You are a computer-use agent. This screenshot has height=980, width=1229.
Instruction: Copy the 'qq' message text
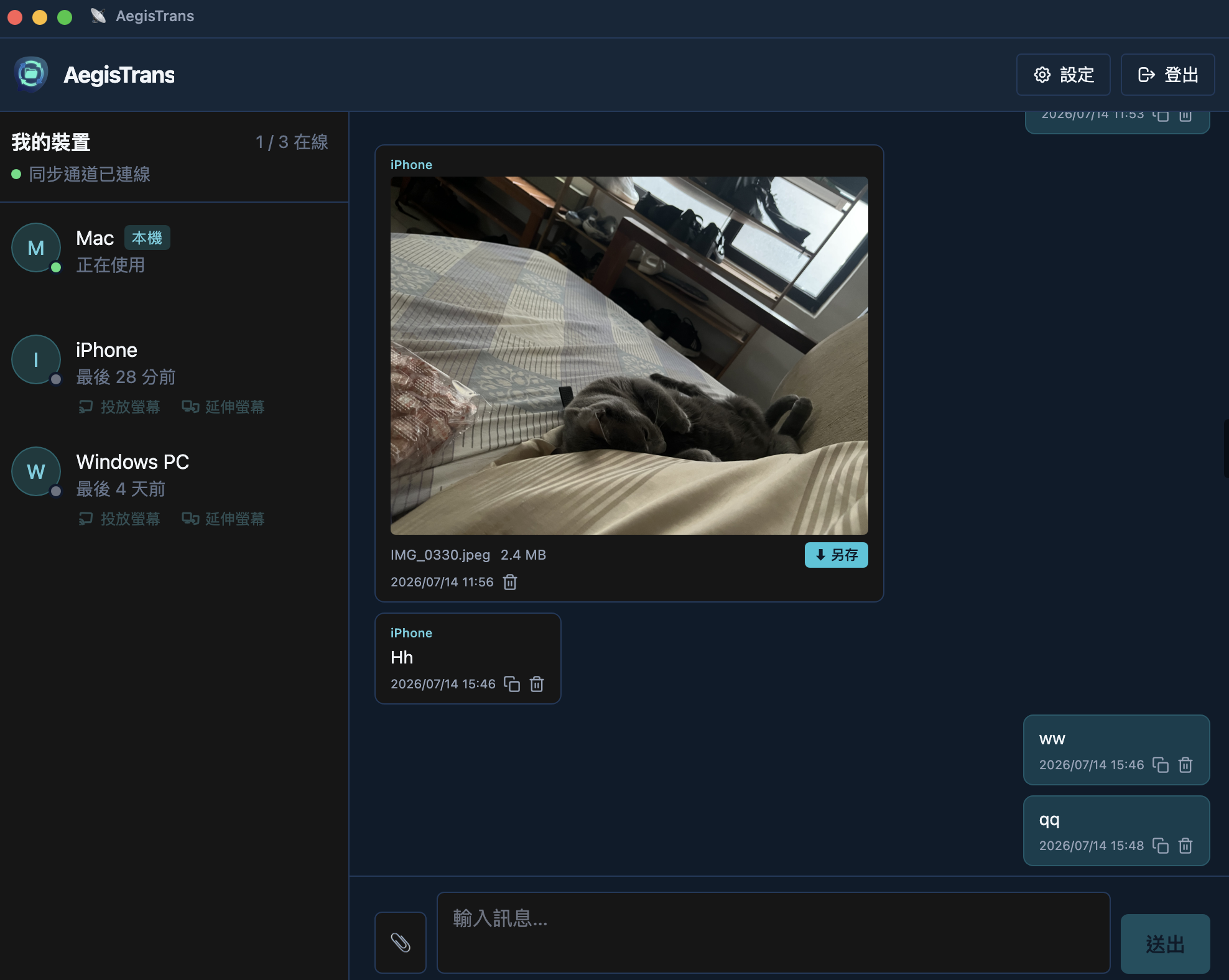click(1161, 846)
